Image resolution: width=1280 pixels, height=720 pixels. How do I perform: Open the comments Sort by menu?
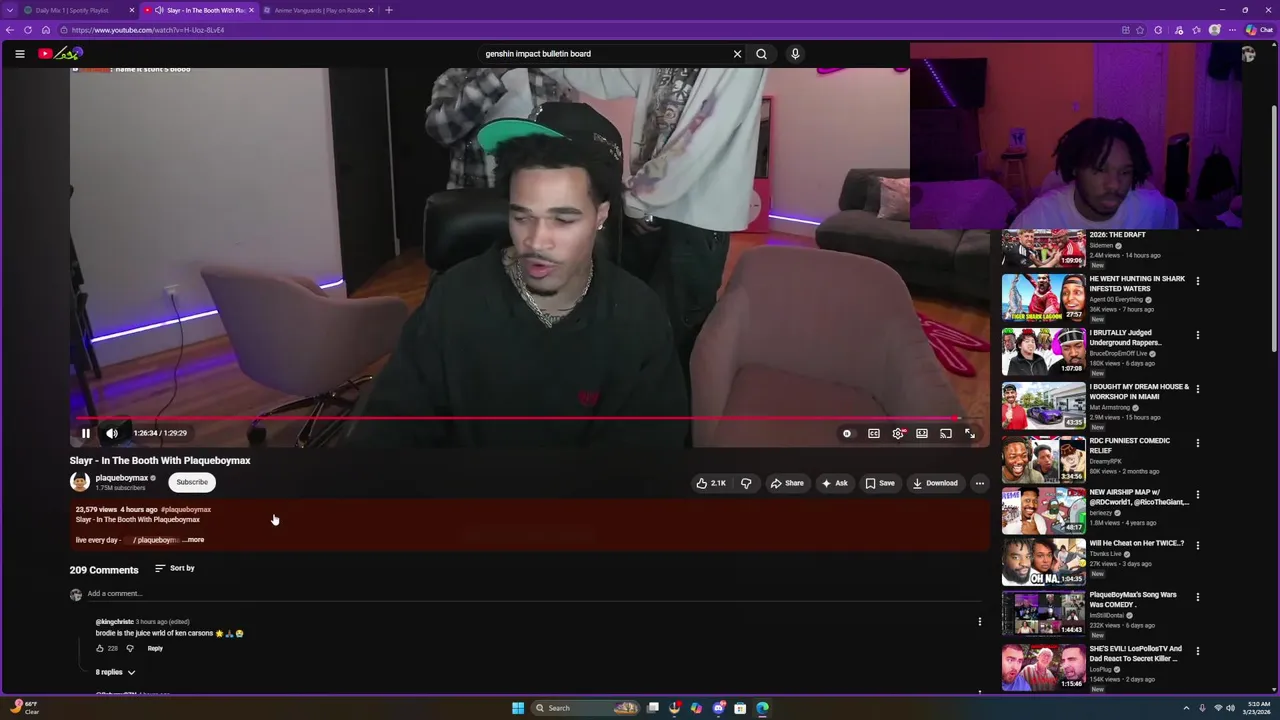tap(175, 568)
